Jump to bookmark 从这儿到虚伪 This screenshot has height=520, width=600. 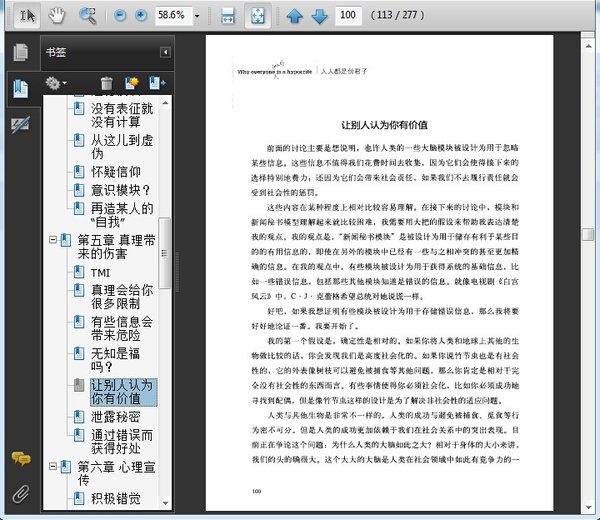[x=122, y=147]
